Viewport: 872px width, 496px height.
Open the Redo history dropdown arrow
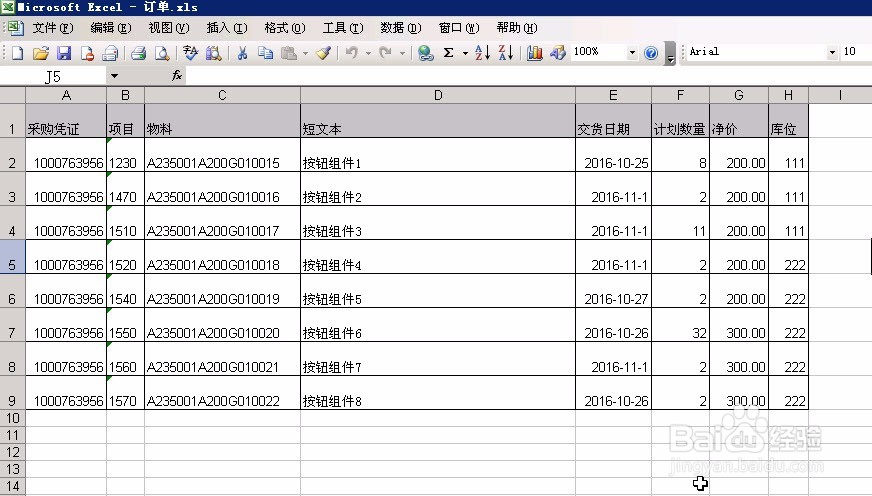[402, 53]
